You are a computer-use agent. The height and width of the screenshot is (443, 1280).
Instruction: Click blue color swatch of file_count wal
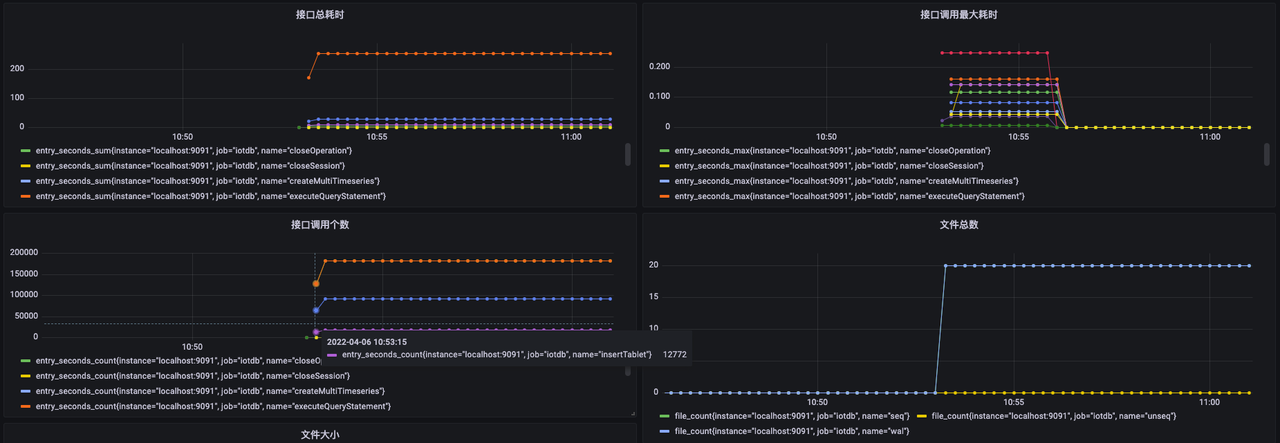tap(664, 431)
